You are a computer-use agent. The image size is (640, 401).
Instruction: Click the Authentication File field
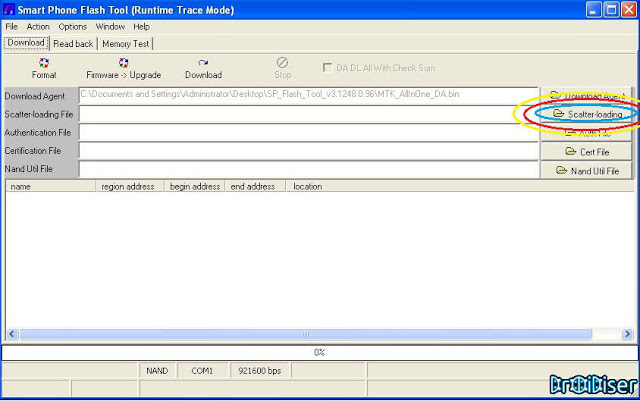coord(309,133)
